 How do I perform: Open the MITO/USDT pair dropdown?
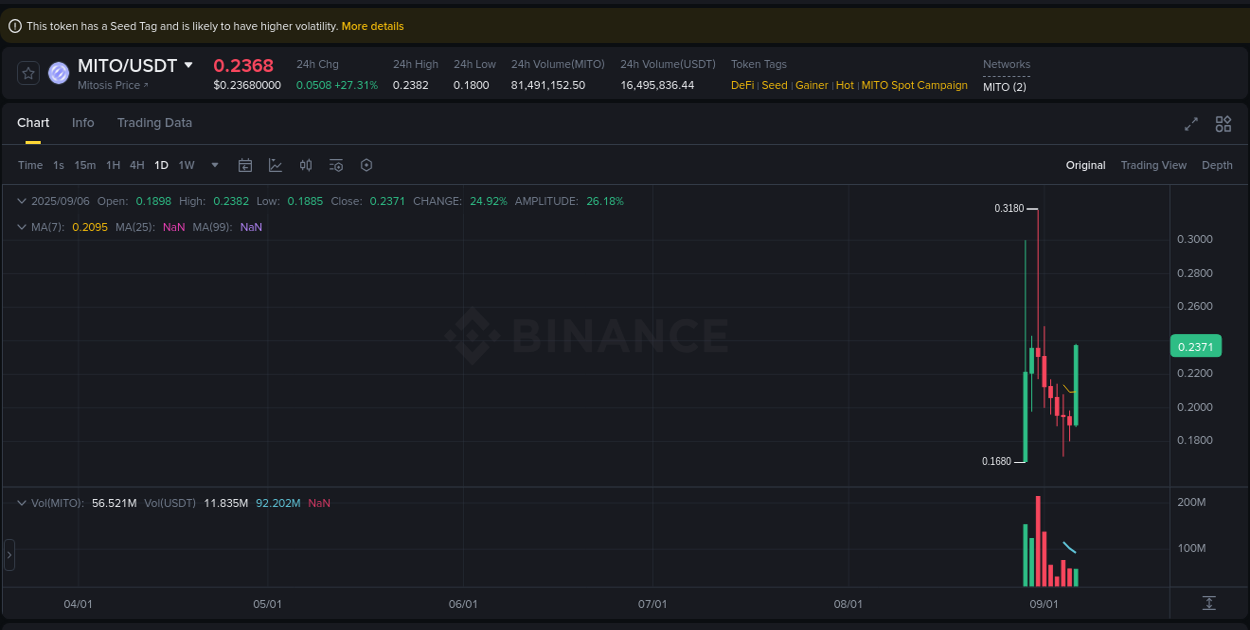pyautogui.click(x=190, y=64)
